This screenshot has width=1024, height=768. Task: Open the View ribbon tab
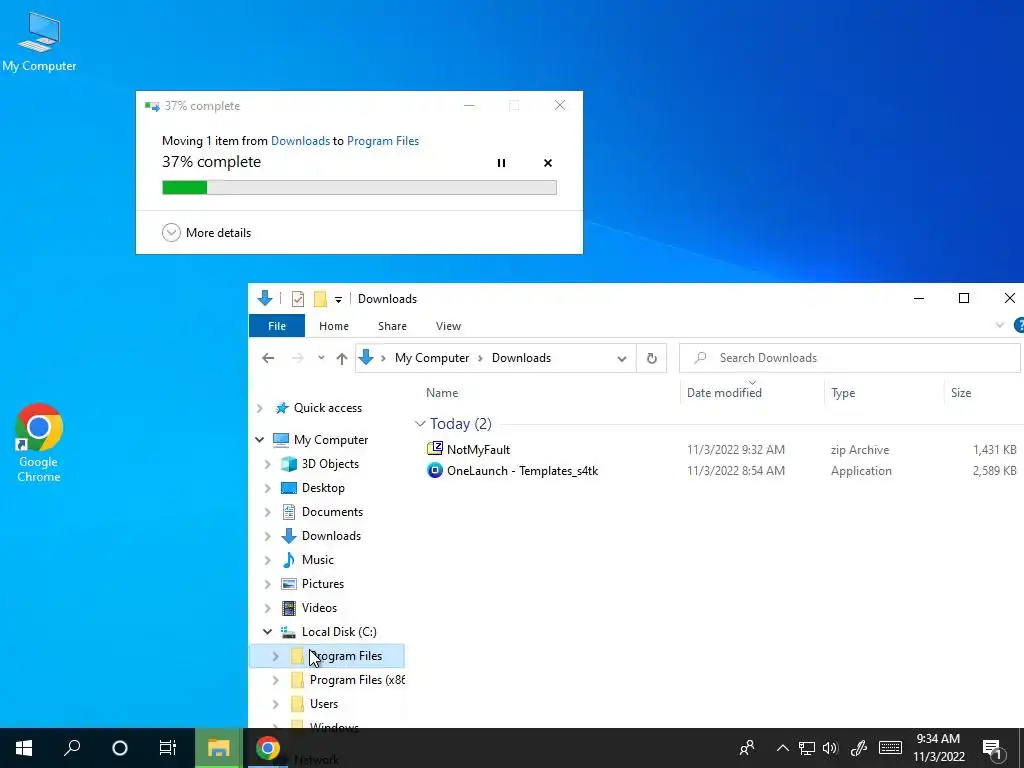click(448, 326)
